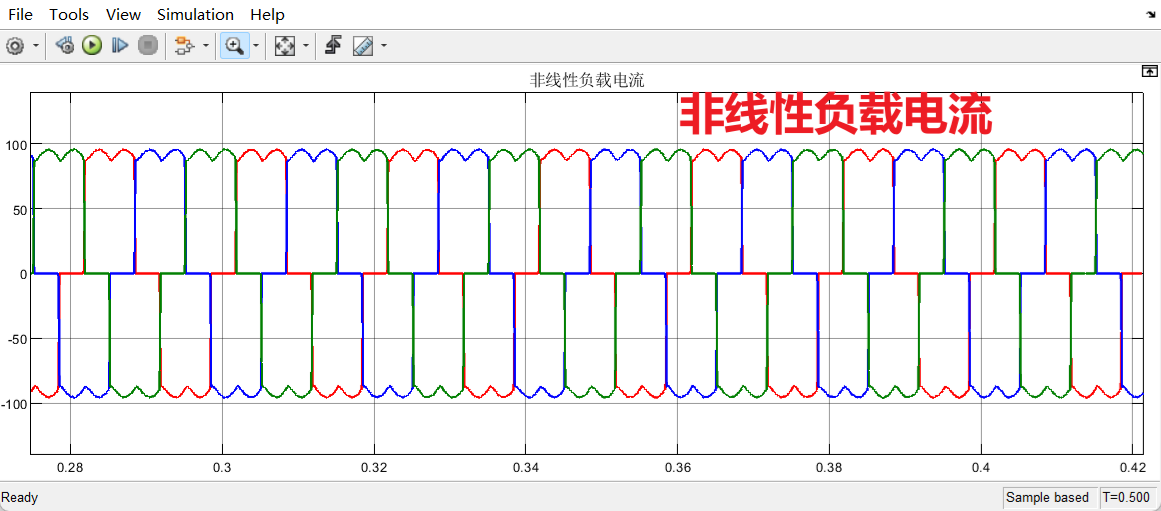Open the Zoom tool options dropdown

(x=256, y=46)
